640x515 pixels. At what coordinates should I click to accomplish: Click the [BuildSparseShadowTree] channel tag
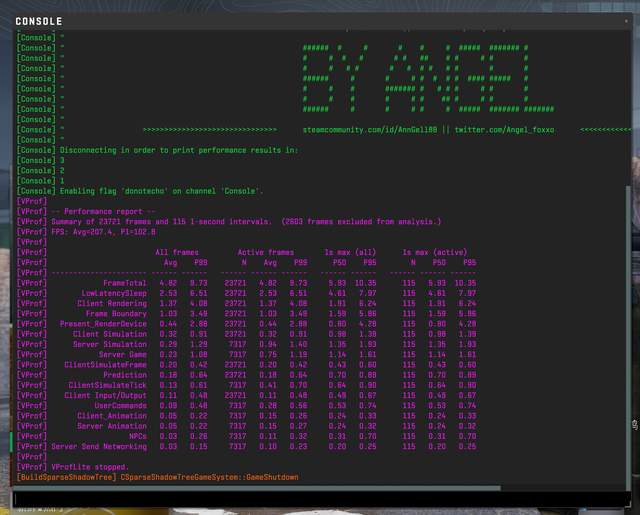(x=67, y=477)
